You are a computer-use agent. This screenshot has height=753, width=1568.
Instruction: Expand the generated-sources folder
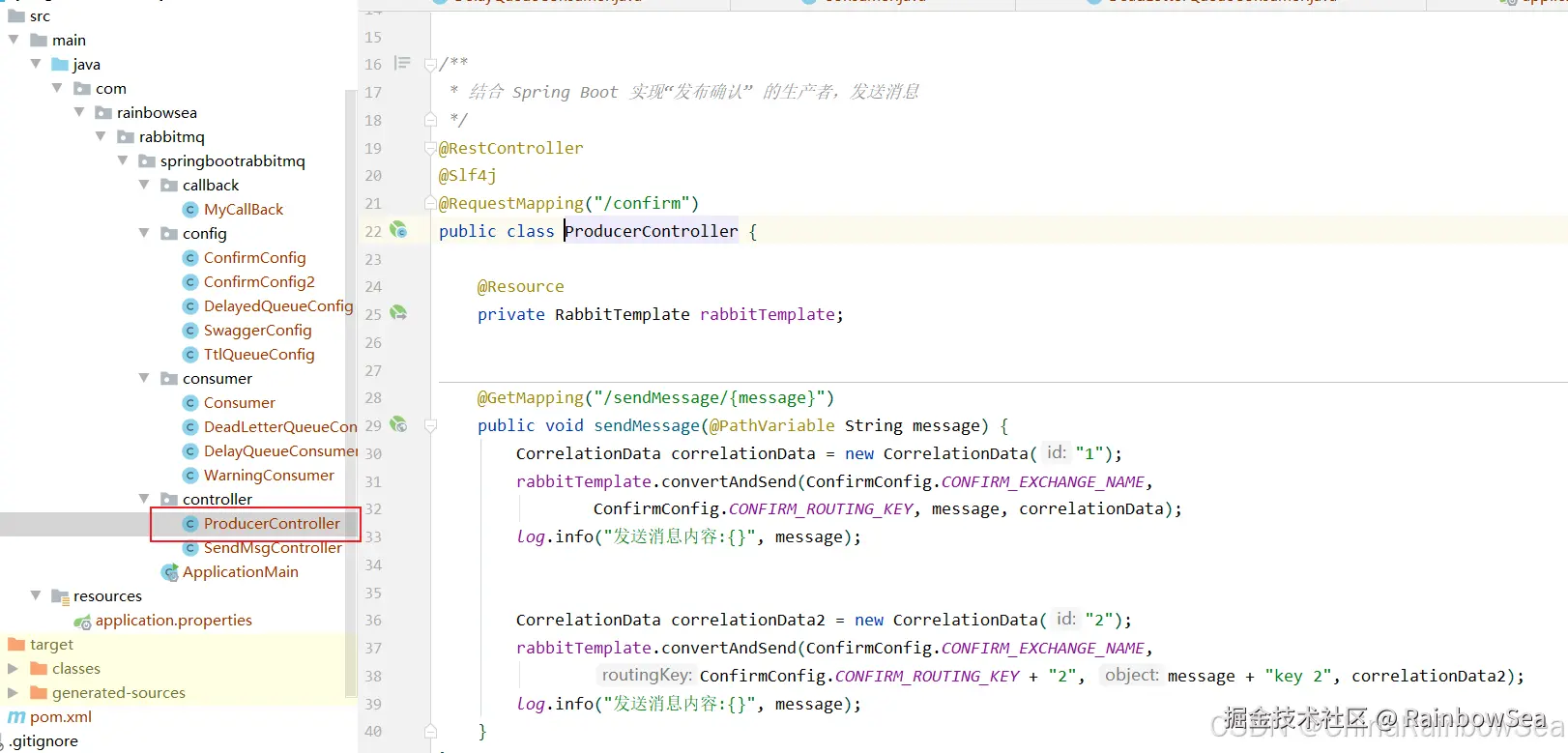(13, 692)
